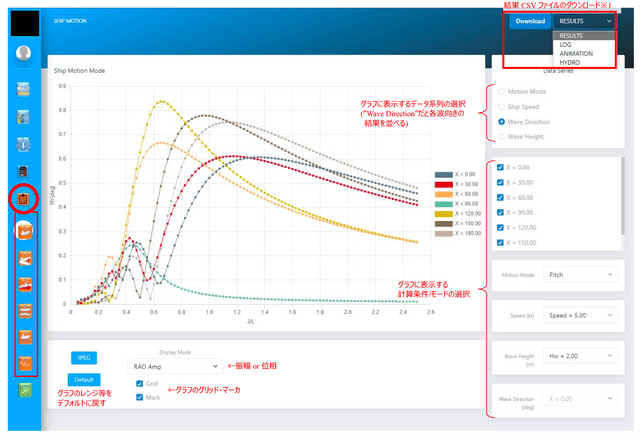Select the orange ship icon with white circle
Viewport: 640px width, 434px height.
24,231
